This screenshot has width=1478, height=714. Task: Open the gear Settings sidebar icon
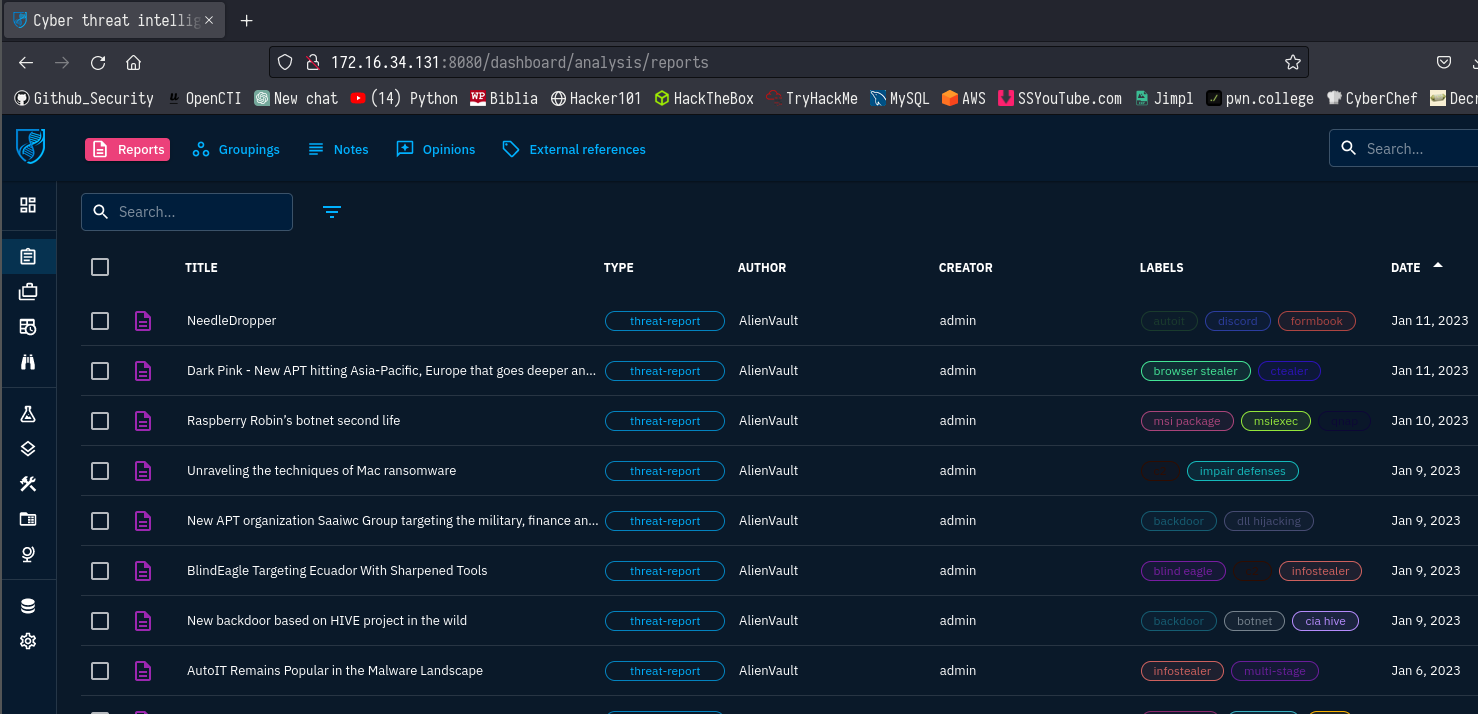(28, 641)
